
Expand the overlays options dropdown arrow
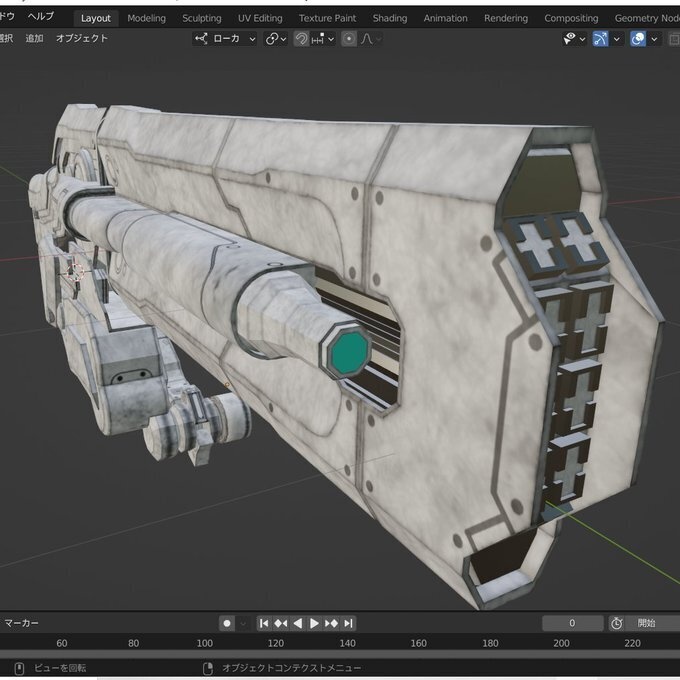click(x=654, y=39)
